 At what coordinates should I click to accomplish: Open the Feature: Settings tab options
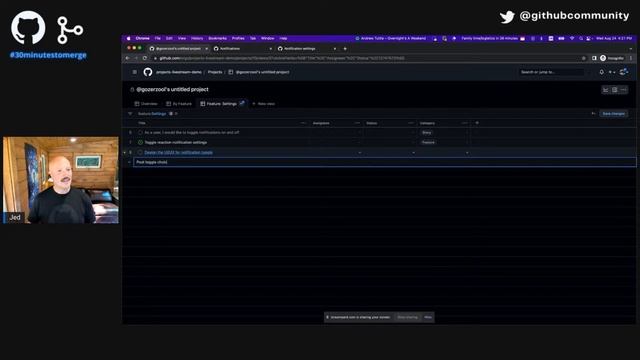[x=242, y=104]
